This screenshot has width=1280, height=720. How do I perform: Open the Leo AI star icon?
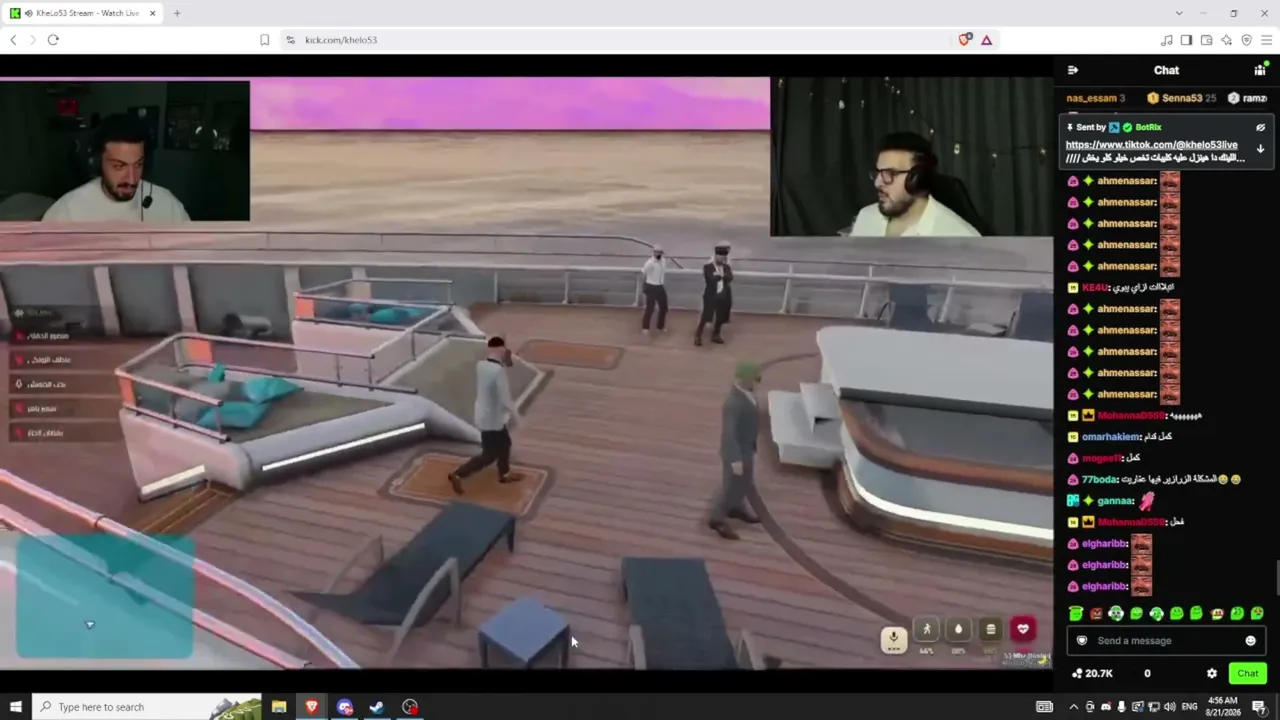tap(1226, 40)
